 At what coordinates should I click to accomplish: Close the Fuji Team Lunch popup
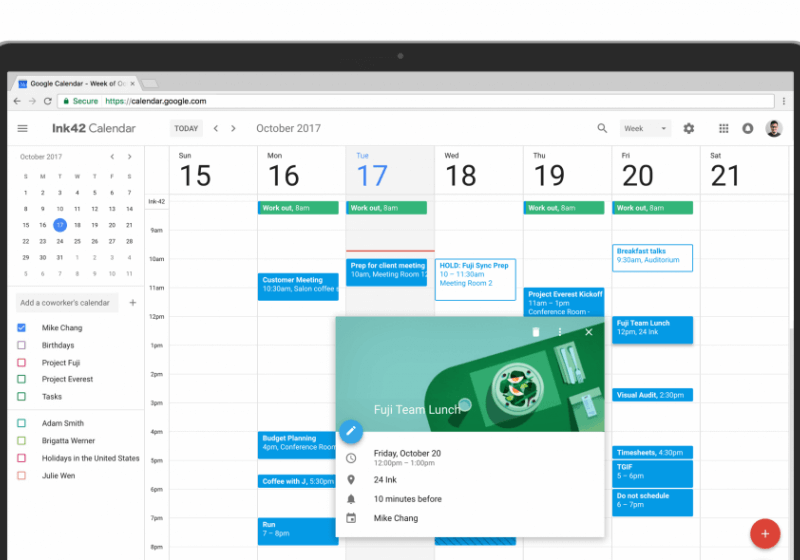(589, 332)
